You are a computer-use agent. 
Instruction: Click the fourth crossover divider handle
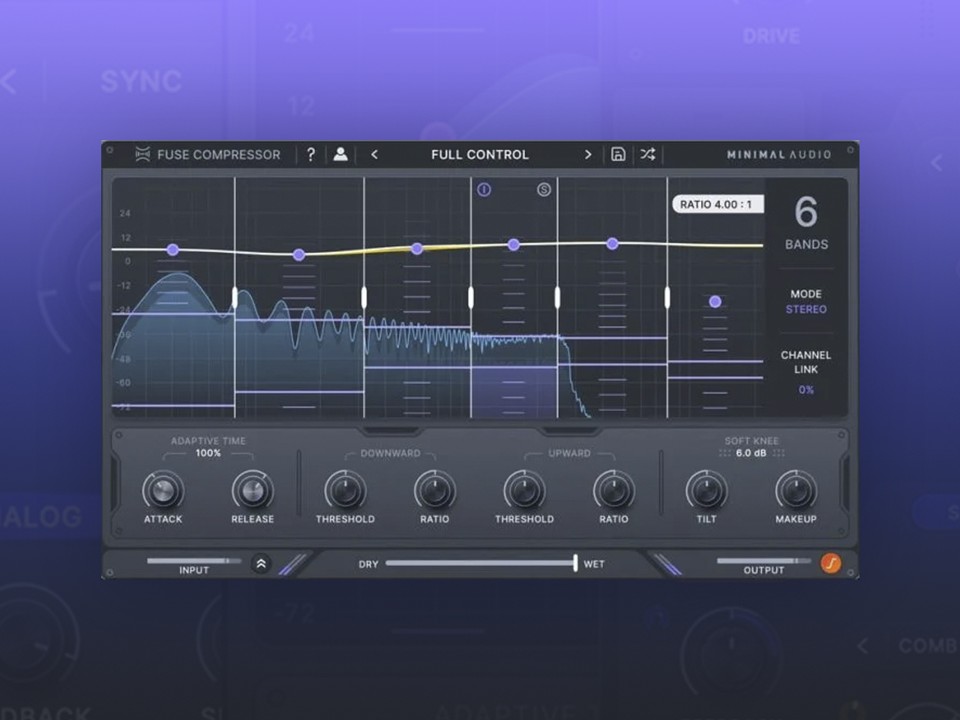tap(557, 298)
